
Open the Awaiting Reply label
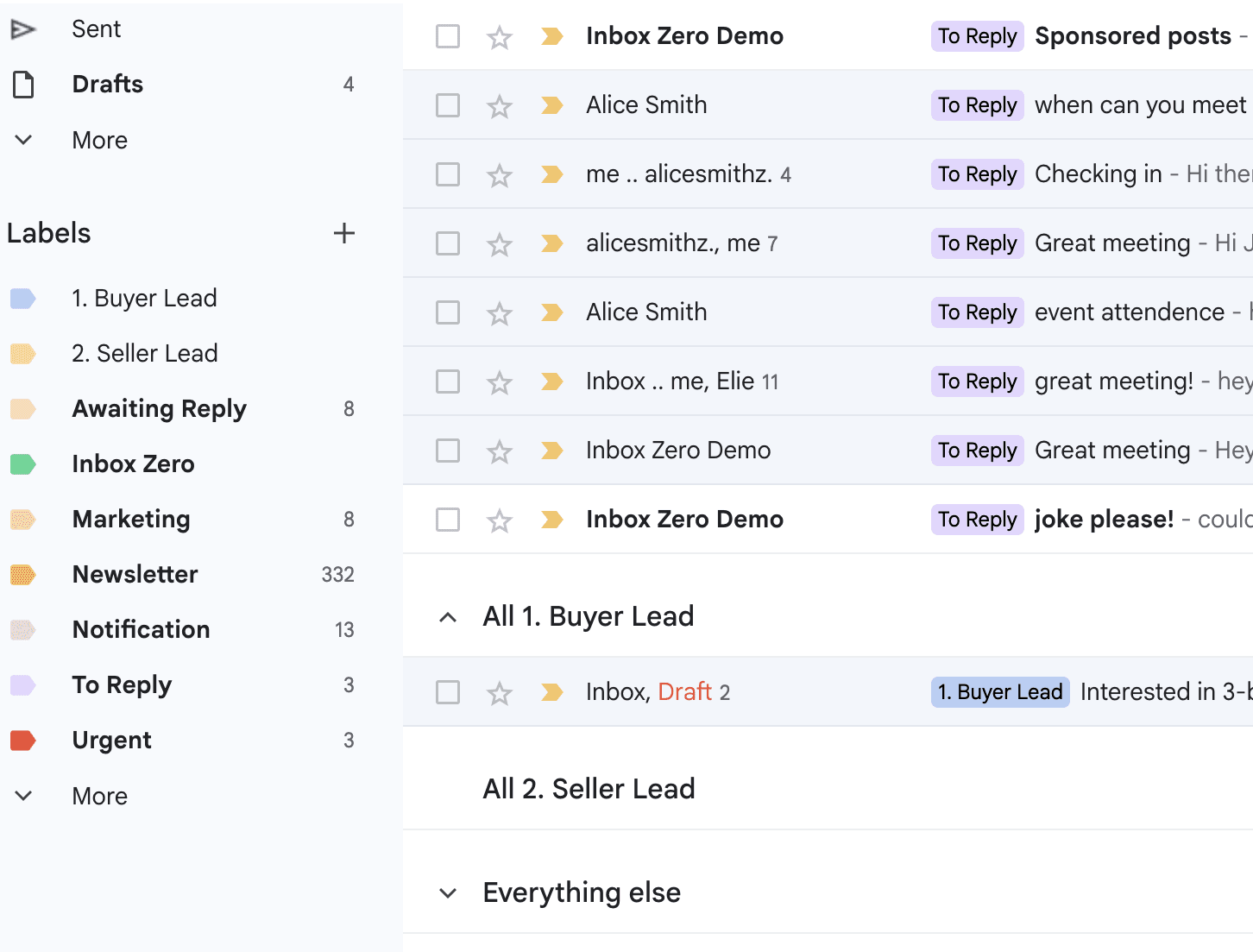[x=159, y=408]
